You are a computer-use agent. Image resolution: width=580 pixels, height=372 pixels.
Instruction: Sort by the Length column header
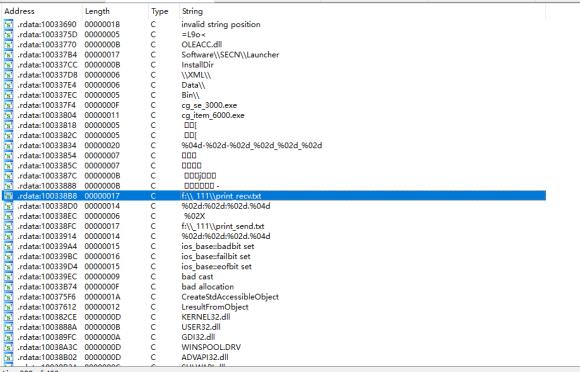[x=97, y=11]
